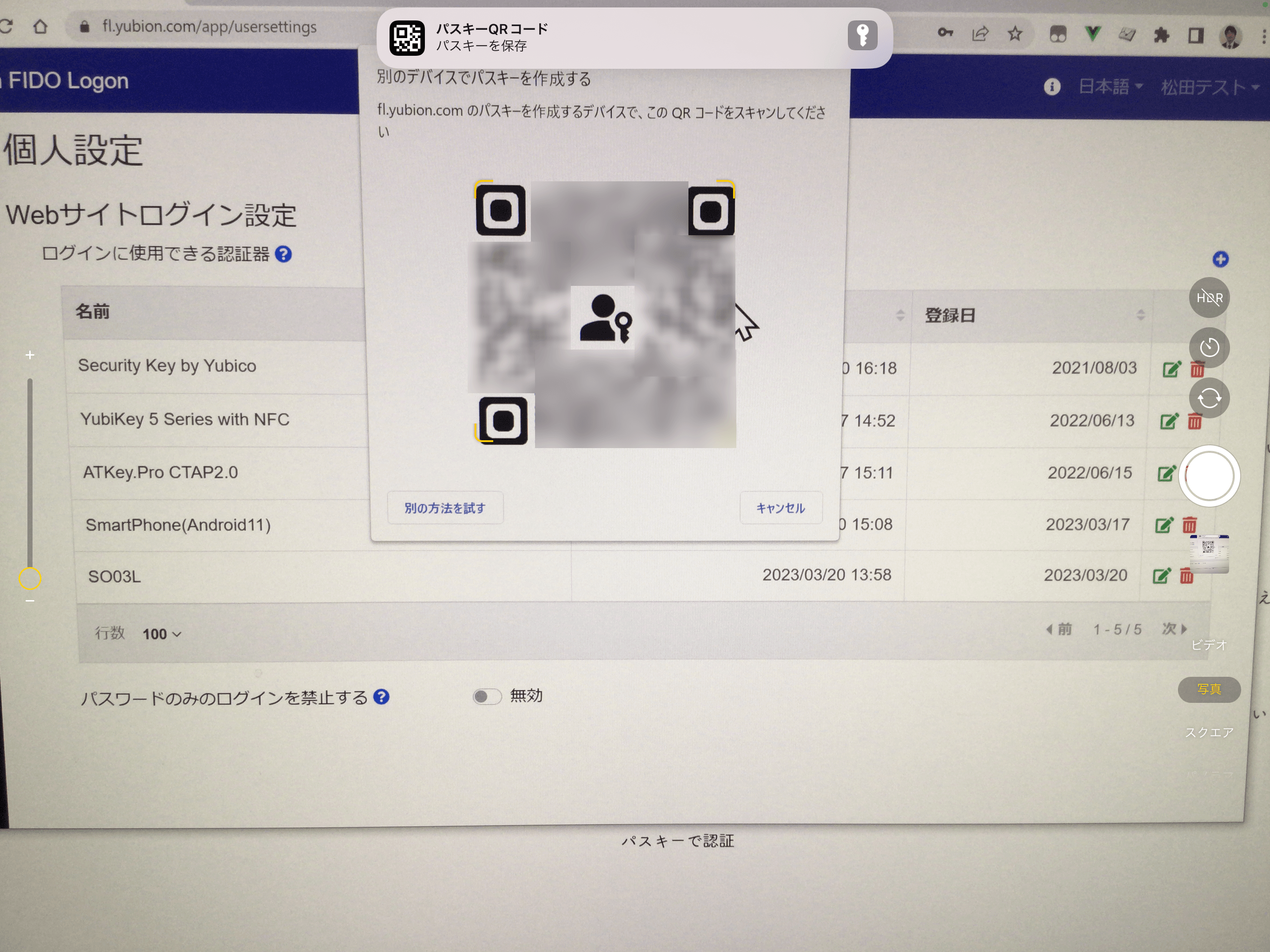Tap the white camera shutter button
Image resolution: width=1270 pixels, height=952 pixels.
tap(1209, 476)
